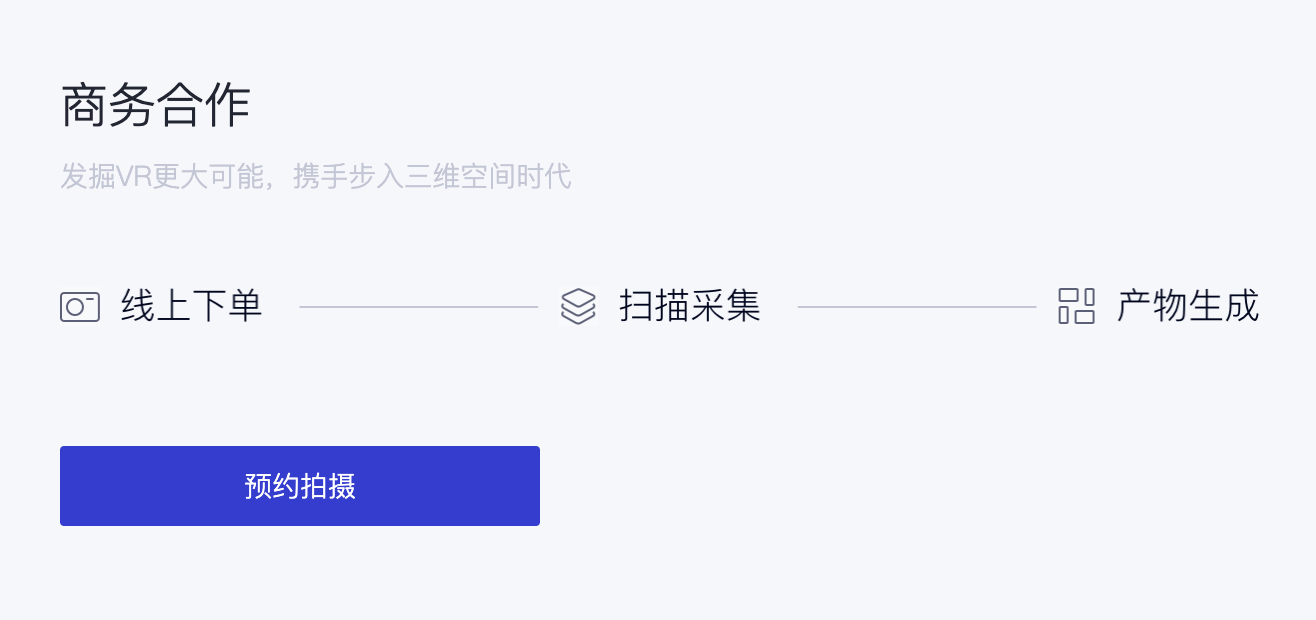This screenshot has height=620, width=1316.
Task: Click the 发掘VR更大可能 subtitle text
Action: point(160,177)
